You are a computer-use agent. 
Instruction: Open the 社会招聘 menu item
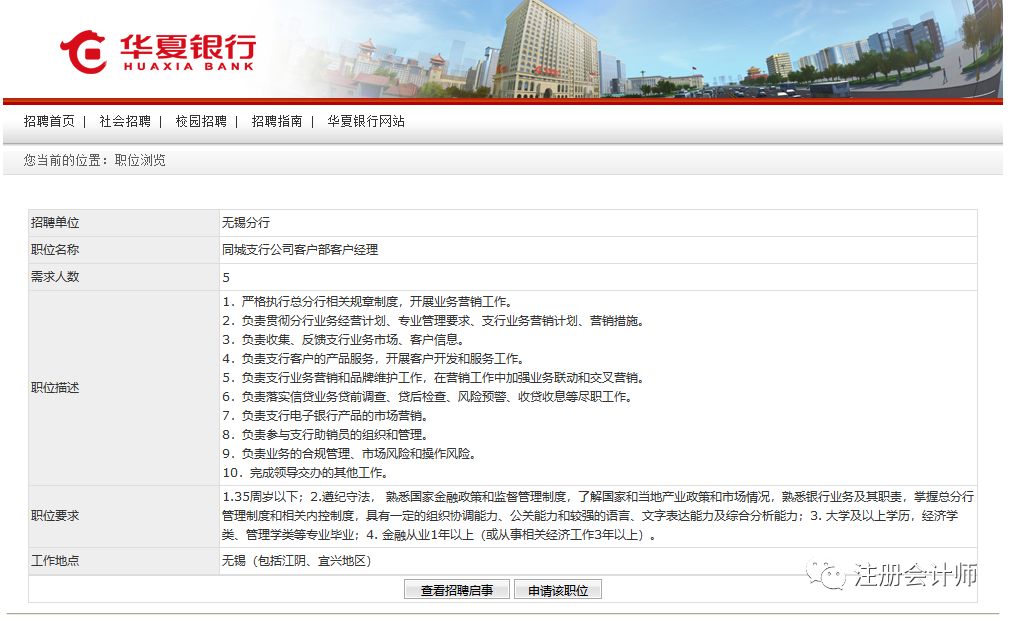click(125, 121)
